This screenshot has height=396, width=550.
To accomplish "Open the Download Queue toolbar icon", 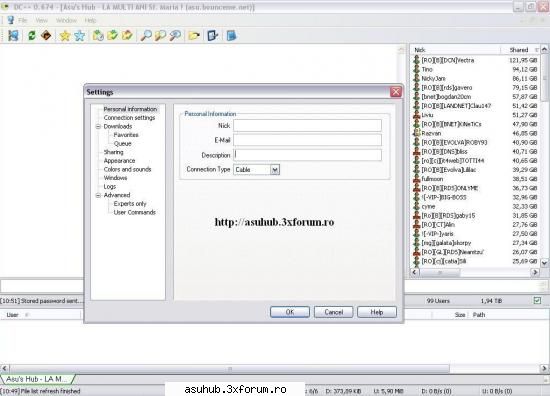I will (98, 35).
